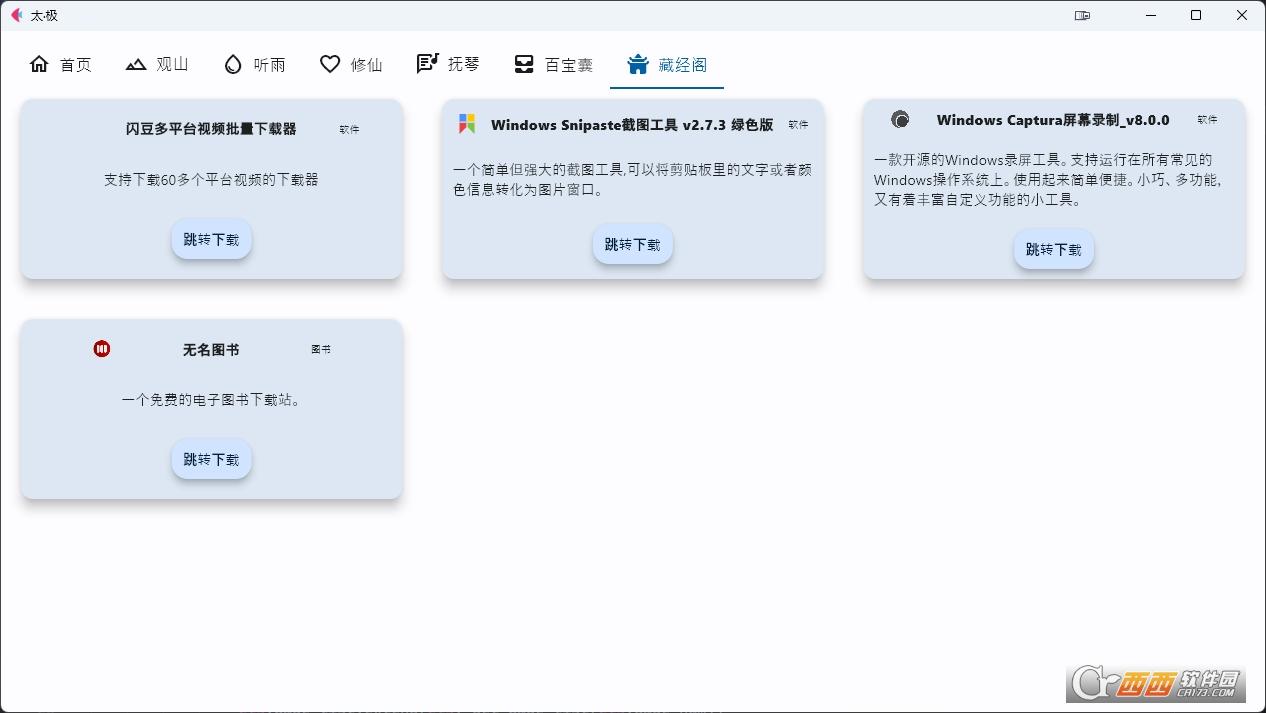Click the red 无名图书 logo icon
This screenshot has height=713, width=1266.
tap(102, 349)
